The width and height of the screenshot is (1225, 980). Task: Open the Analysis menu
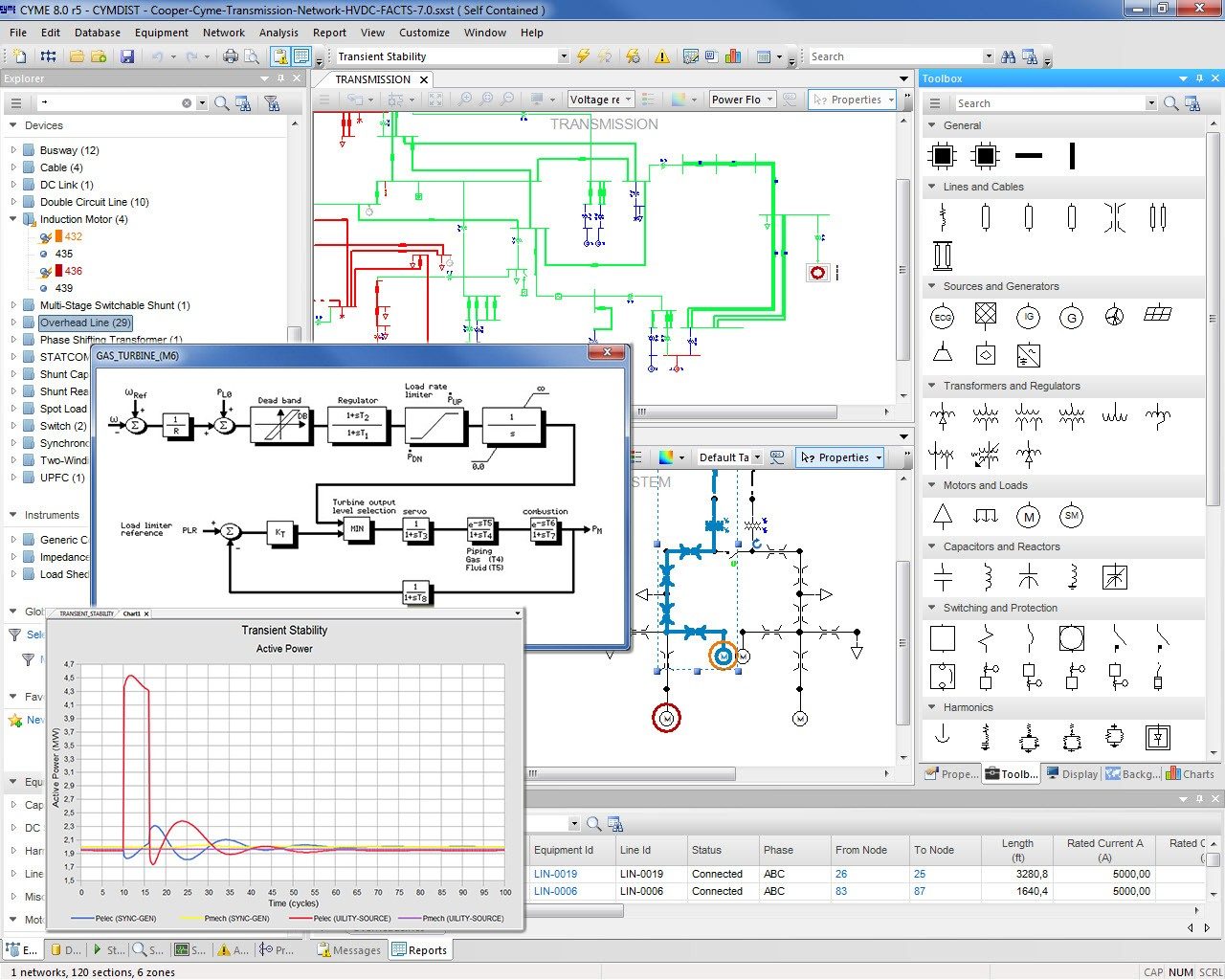pyautogui.click(x=278, y=33)
